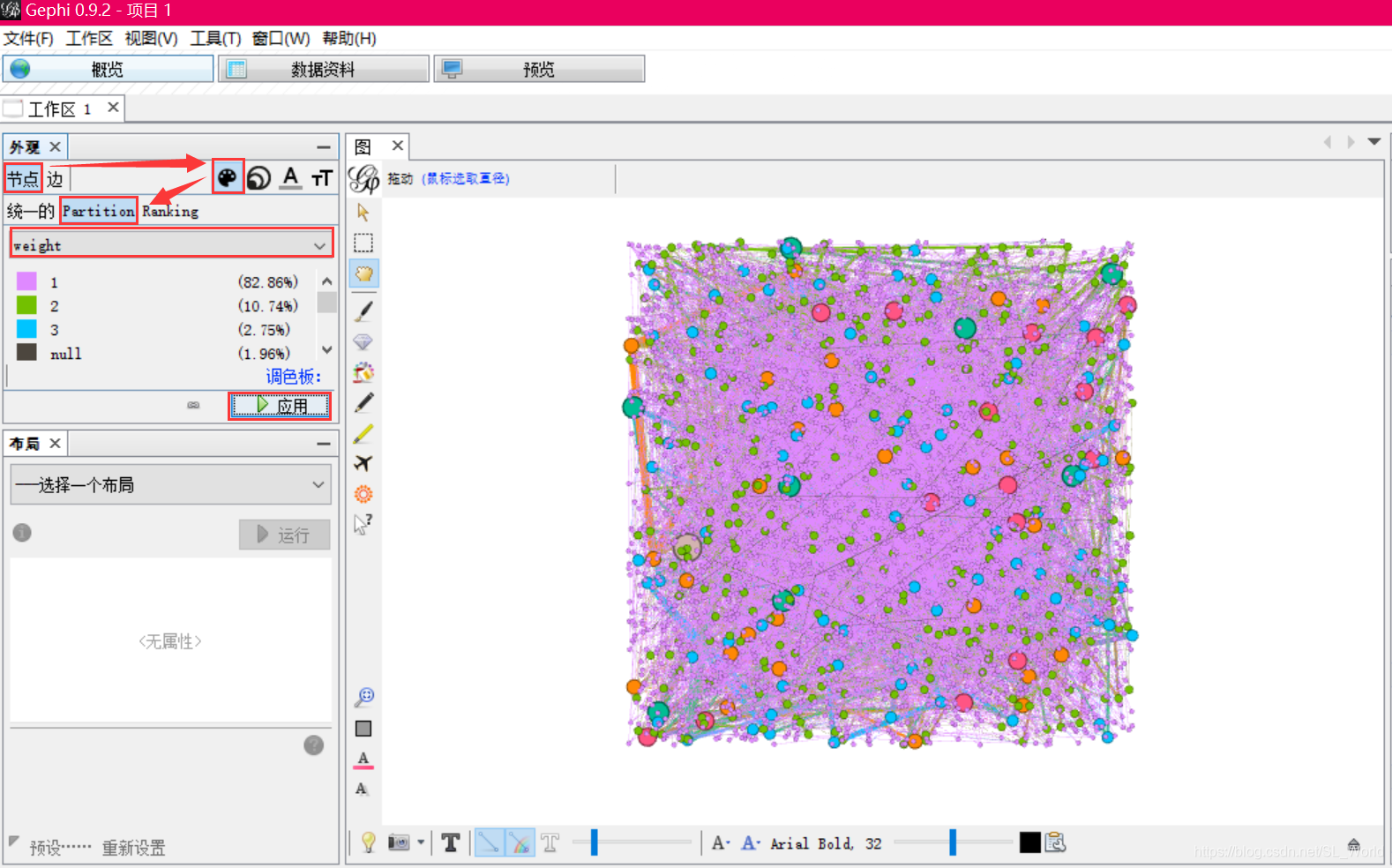This screenshot has width=1392, height=868.
Task: Select the diamond sizer tool
Action: (x=363, y=341)
